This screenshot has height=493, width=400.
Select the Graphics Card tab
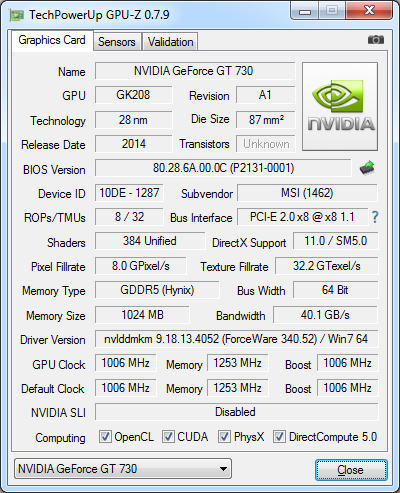[x=52, y=40]
